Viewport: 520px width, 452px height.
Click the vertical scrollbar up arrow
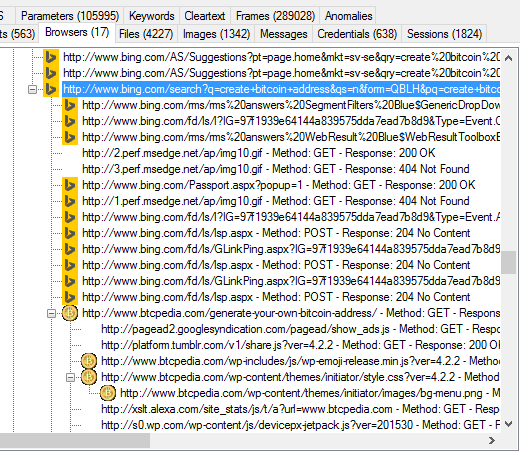(508, 58)
